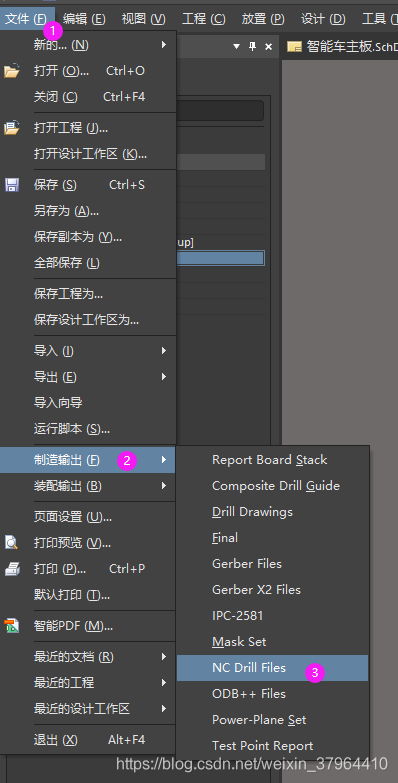
Task: Open the panel options dropdown arrow
Action: coord(237,46)
